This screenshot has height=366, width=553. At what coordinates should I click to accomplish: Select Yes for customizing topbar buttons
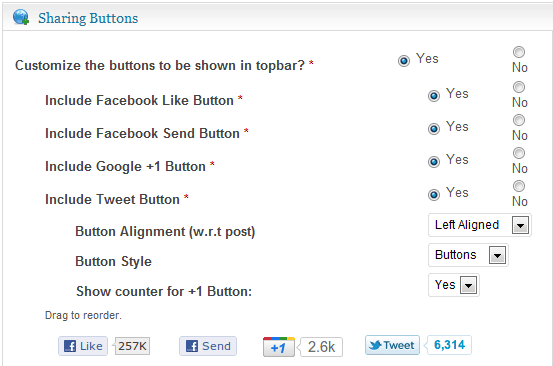[404, 61]
